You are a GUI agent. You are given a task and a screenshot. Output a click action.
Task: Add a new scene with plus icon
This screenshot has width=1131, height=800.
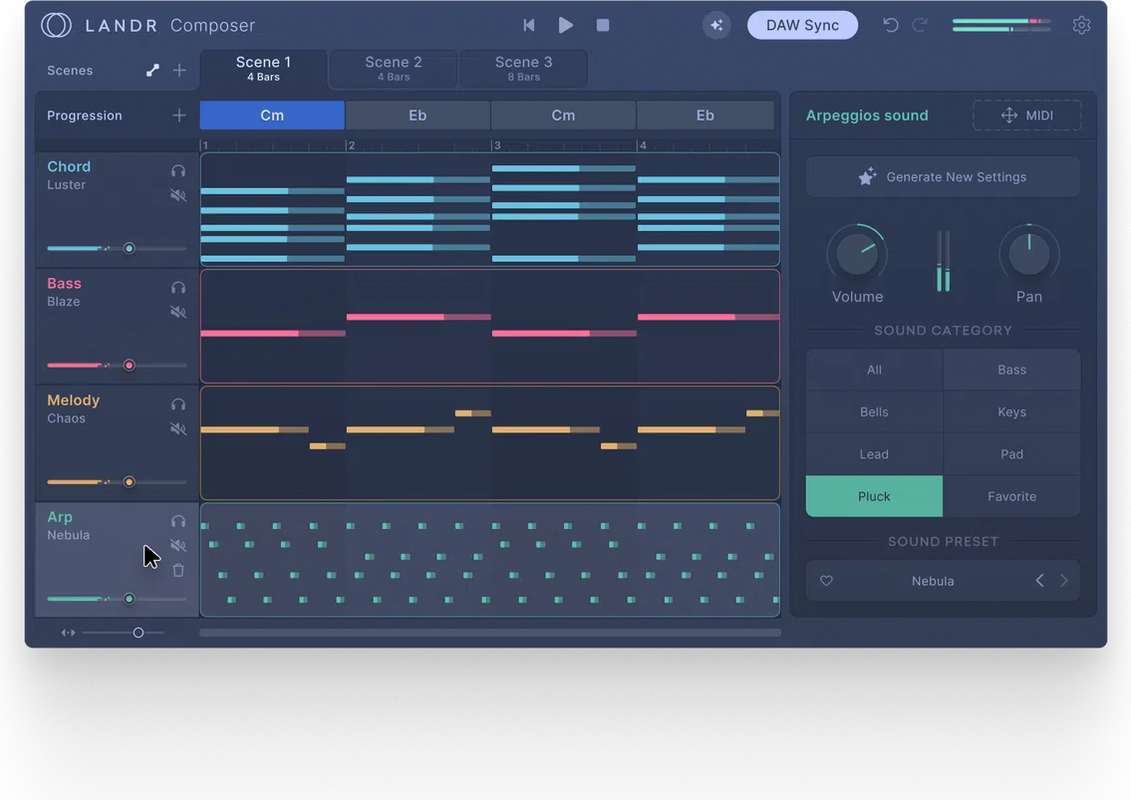point(179,70)
